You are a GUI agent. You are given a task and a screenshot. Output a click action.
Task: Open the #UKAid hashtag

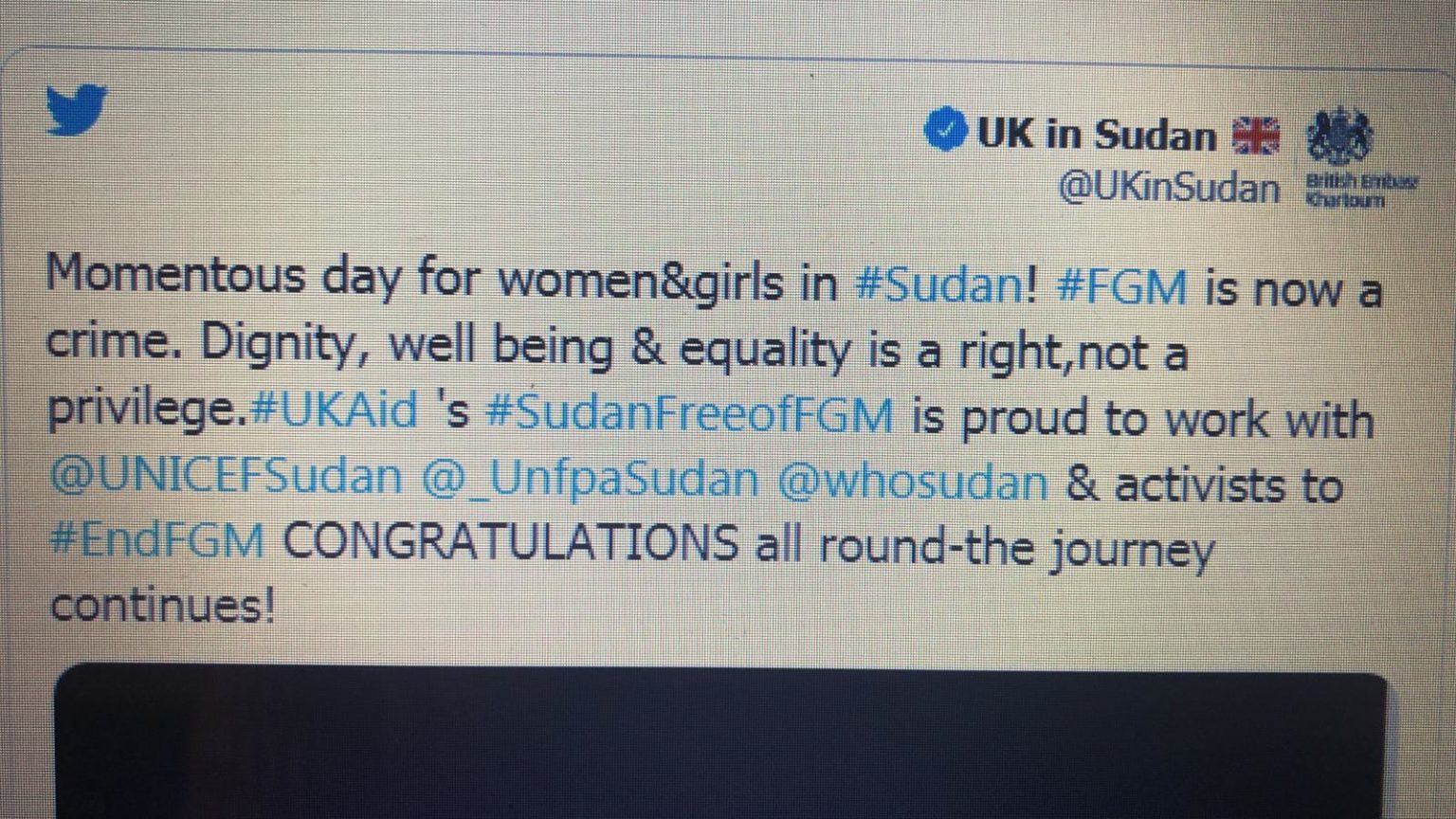(x=336, y=410)
